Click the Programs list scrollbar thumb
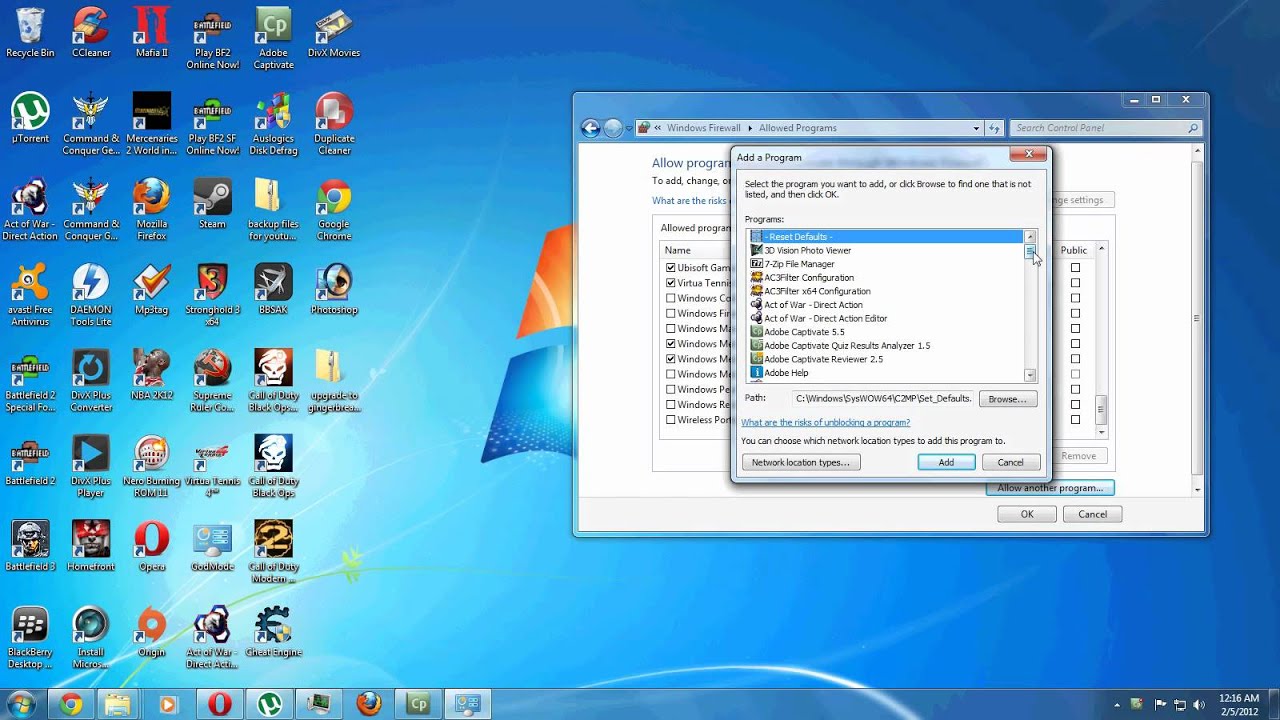The height and width of the screenshot is (720, 1280). coord(1030,252)
